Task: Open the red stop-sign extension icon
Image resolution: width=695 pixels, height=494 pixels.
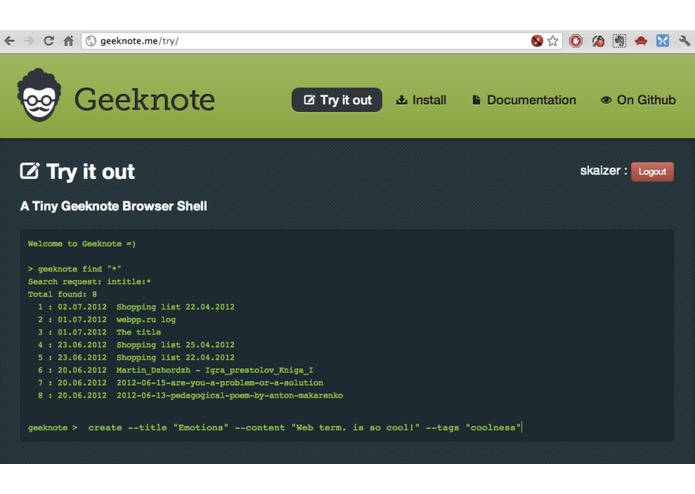Action: (576, 41)
